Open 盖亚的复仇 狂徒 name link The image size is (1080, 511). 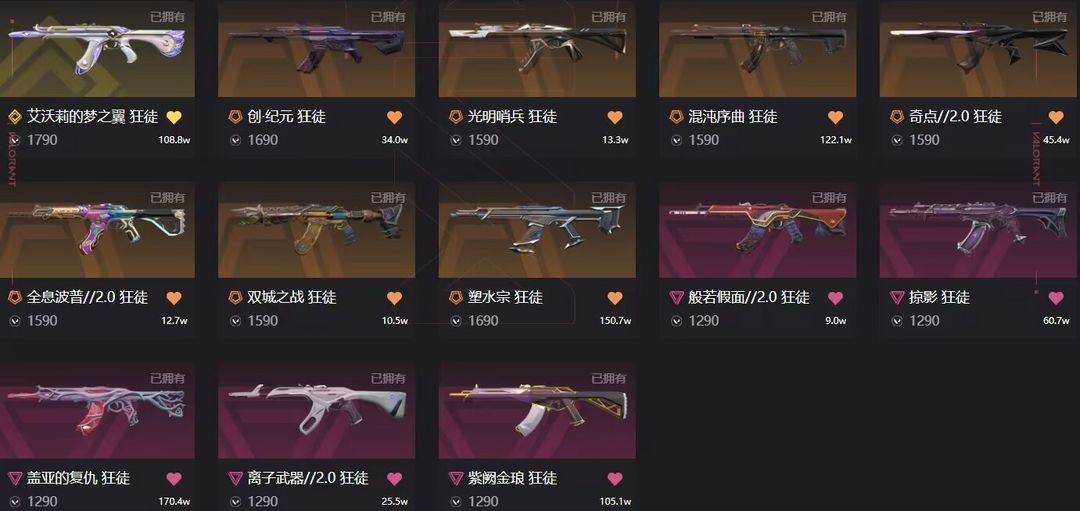[x=79, y=478]
